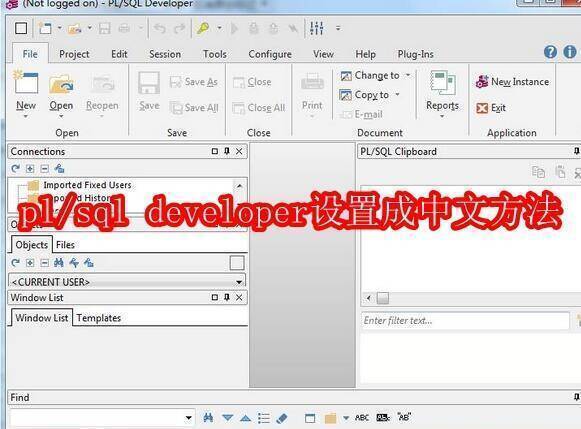The width and height of the screenshot is (581, 429).
Task: Click New Instance button
Action: pos(512,82)
